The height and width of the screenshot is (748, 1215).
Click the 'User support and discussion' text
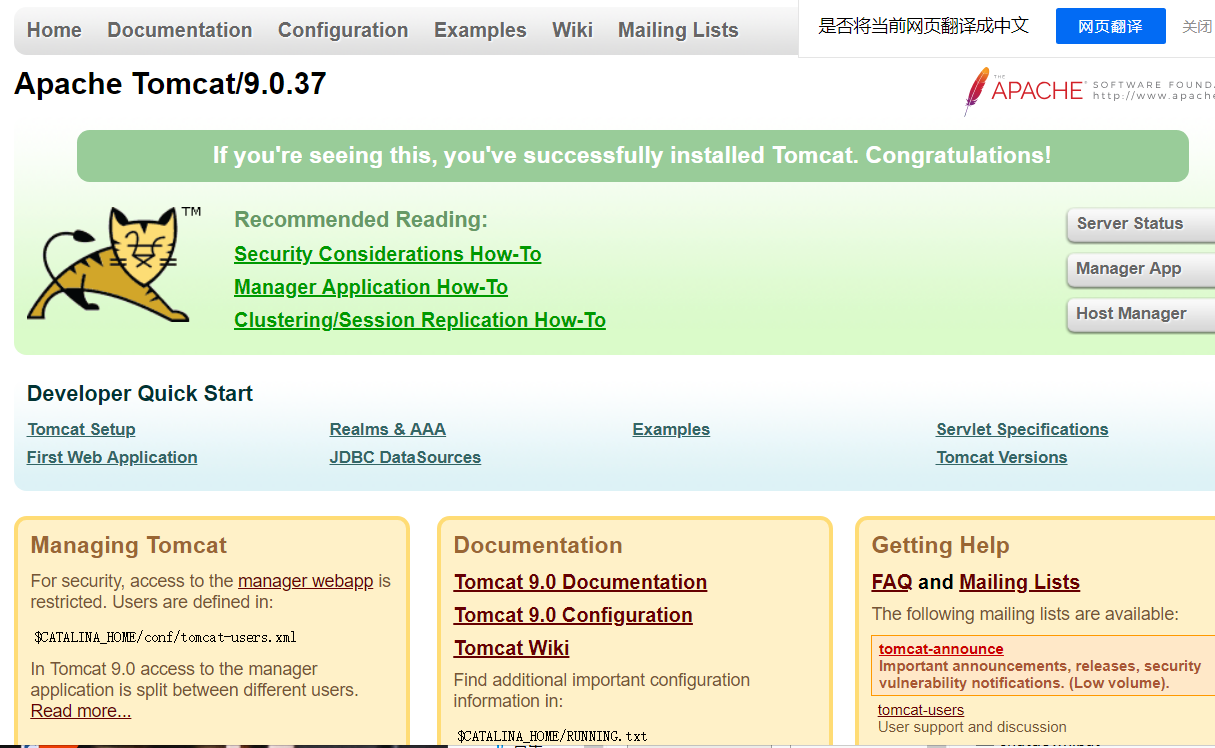972,727
